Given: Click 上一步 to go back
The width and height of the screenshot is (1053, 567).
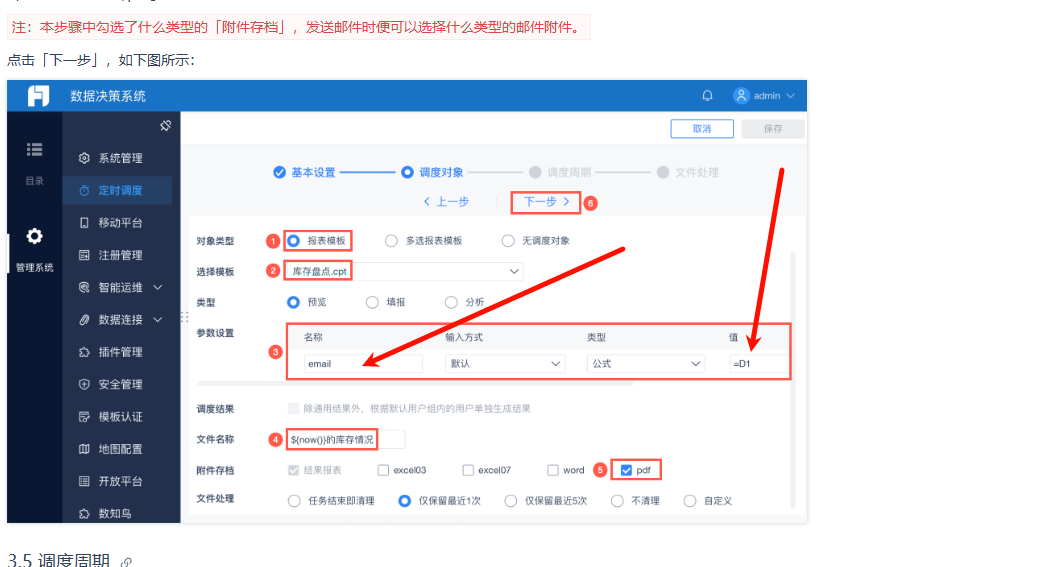Looking at the screenshot, I should coord(447,202).
